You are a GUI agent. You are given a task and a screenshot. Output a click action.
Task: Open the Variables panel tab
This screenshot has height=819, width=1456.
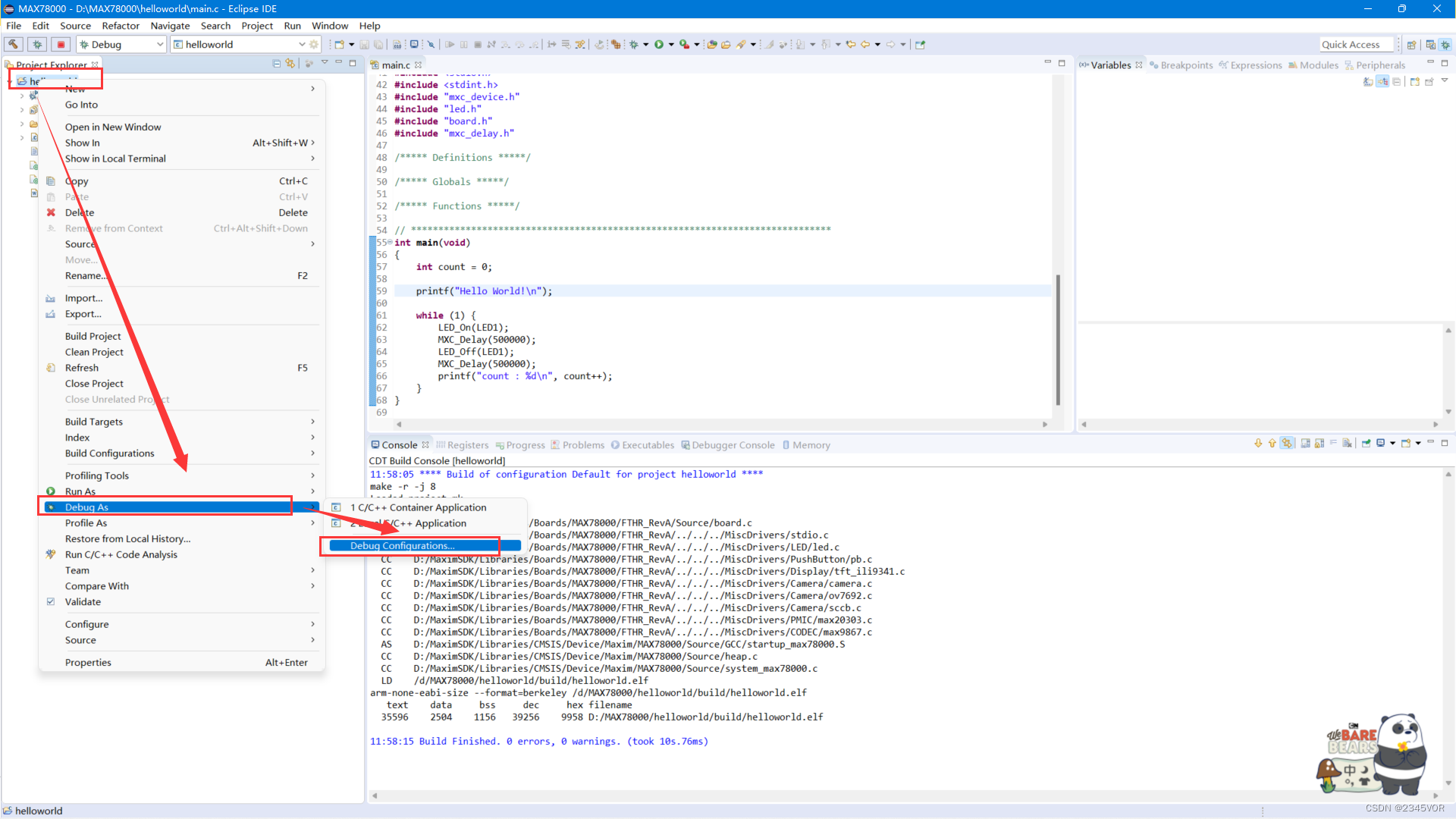click(1112, 65)
